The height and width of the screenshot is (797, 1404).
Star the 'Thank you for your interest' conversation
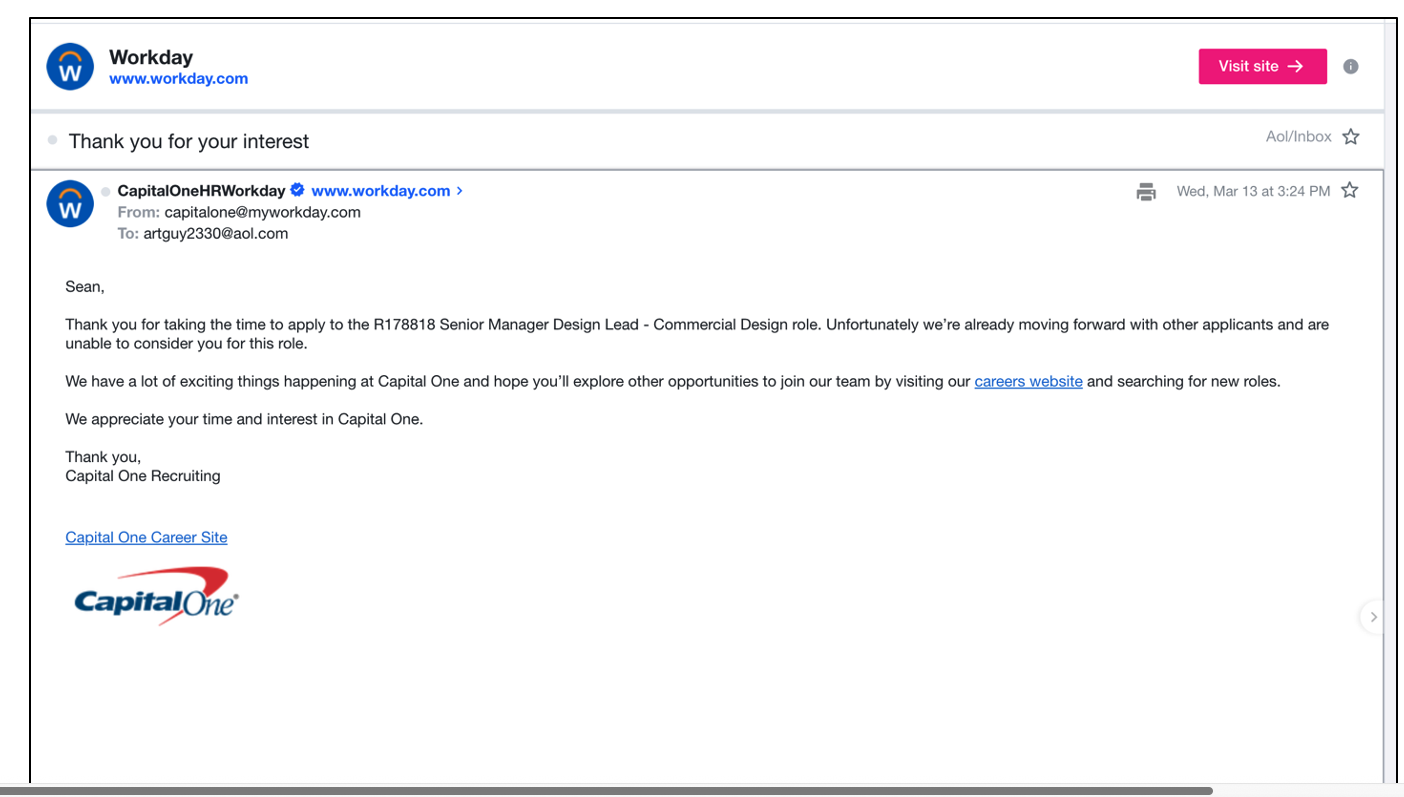pos(1351,136)
